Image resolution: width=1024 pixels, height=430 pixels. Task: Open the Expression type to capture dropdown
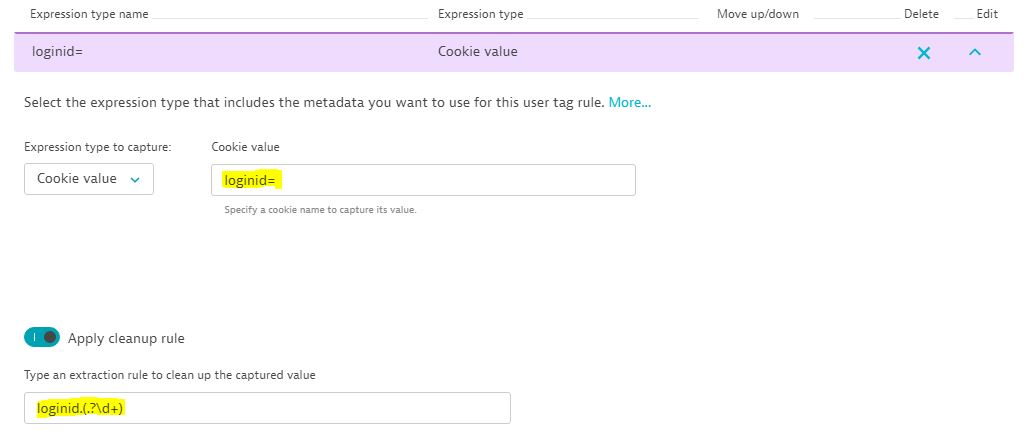click(x=89, y=179)
